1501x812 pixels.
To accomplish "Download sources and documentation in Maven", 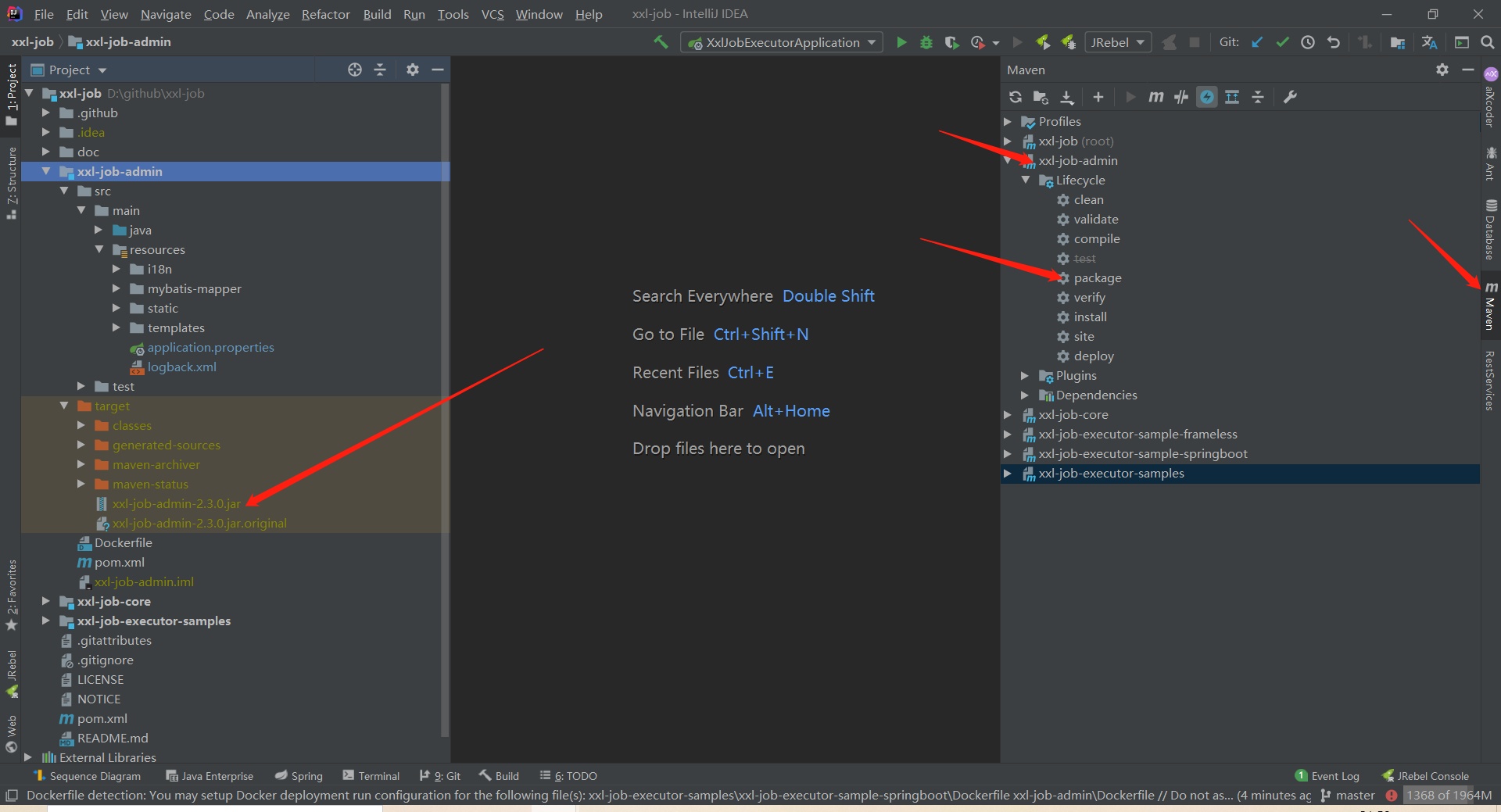I will pyautogui.click(x=1067, y=97).
